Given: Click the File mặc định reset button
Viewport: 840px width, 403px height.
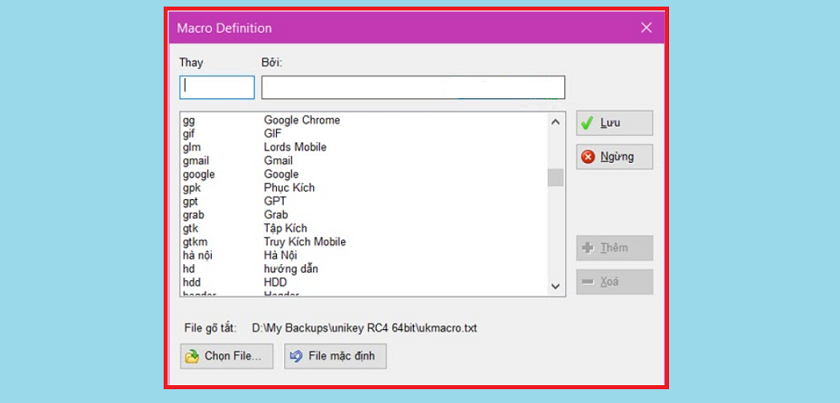Looking at the screenshot, I should pyautogui.click(x=334, y=356).
